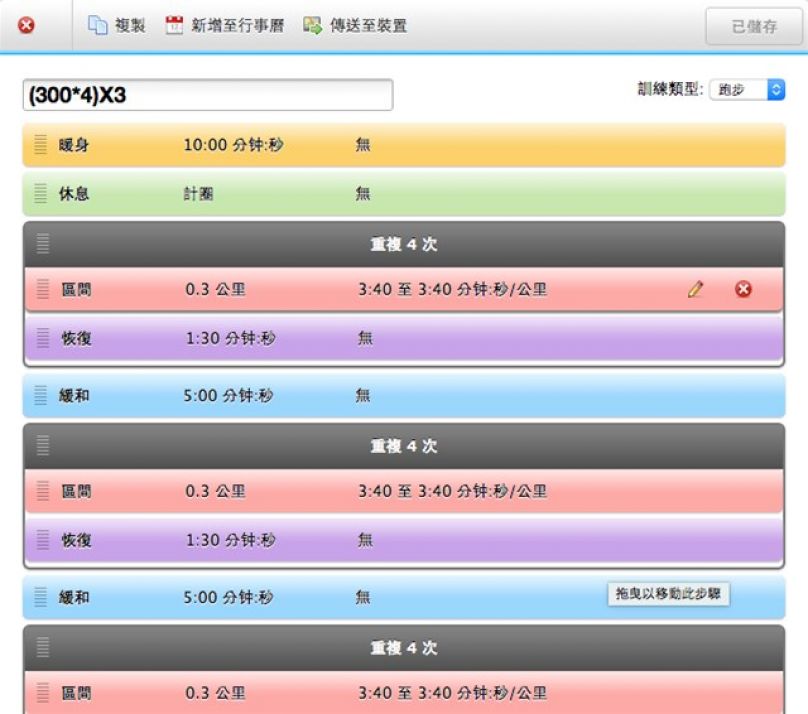Image resolution: width=808 pixels, height=714 pixels.
Task: Click the drag handle of the 暖身 step
Action: pyautogui.click(x=41, y=145)
